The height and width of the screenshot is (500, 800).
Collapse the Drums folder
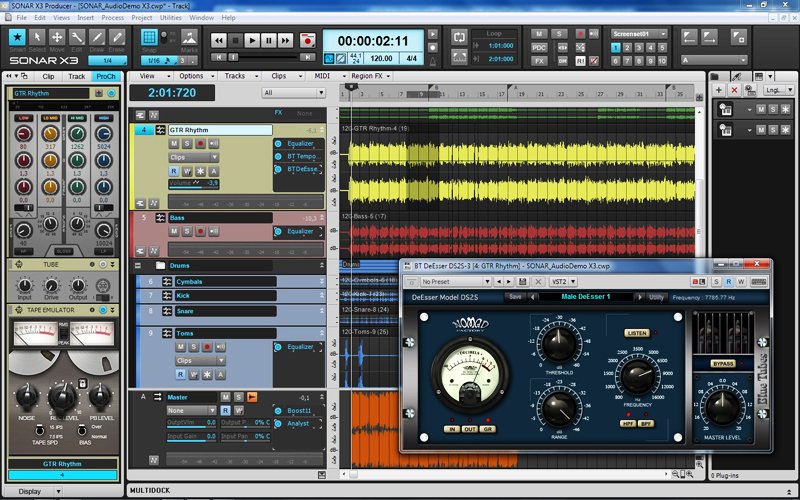tap(137, 266)
